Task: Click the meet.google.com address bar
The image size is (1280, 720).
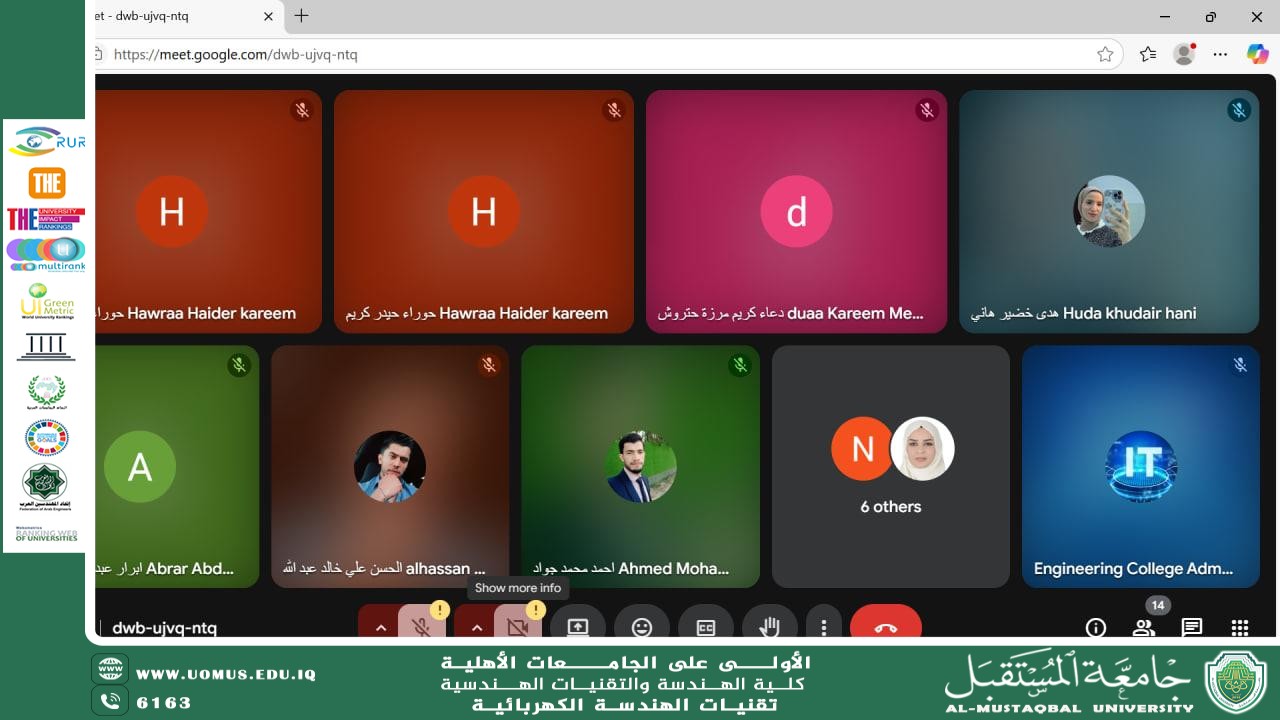Action: pyautogui.click(x=600, y=55)
